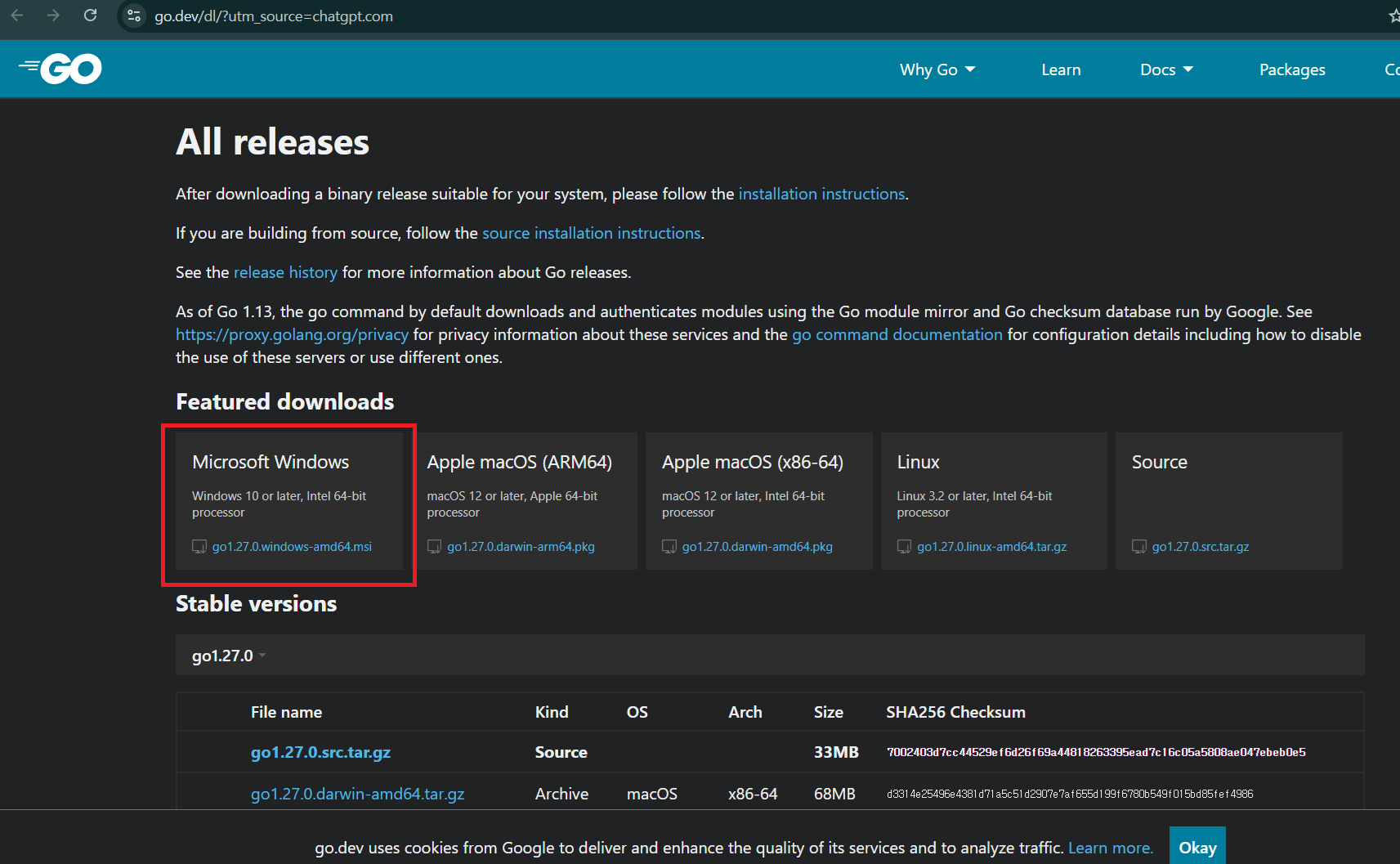Click the src.tar.gz SHA256 checksum value

coord(1096,752)
